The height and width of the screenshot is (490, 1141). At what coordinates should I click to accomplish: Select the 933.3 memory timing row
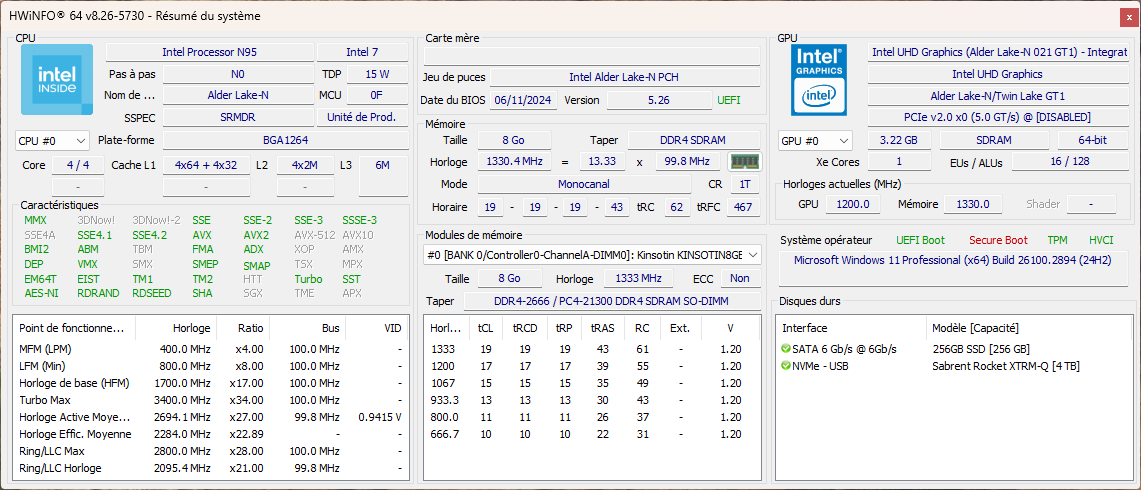[592, 400]
